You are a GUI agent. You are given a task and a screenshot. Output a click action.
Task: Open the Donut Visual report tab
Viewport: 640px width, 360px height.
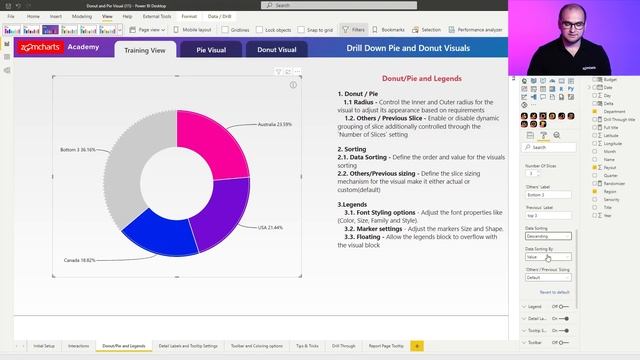tap(277, 50)
